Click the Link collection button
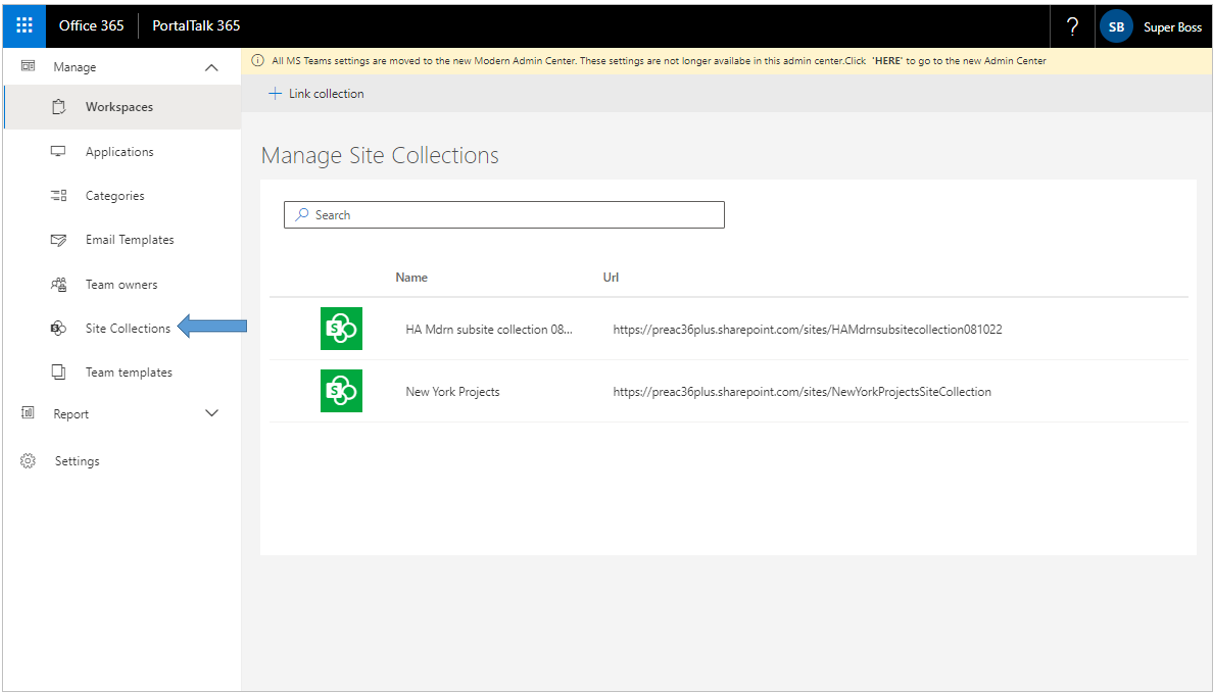 pos(317,93)
